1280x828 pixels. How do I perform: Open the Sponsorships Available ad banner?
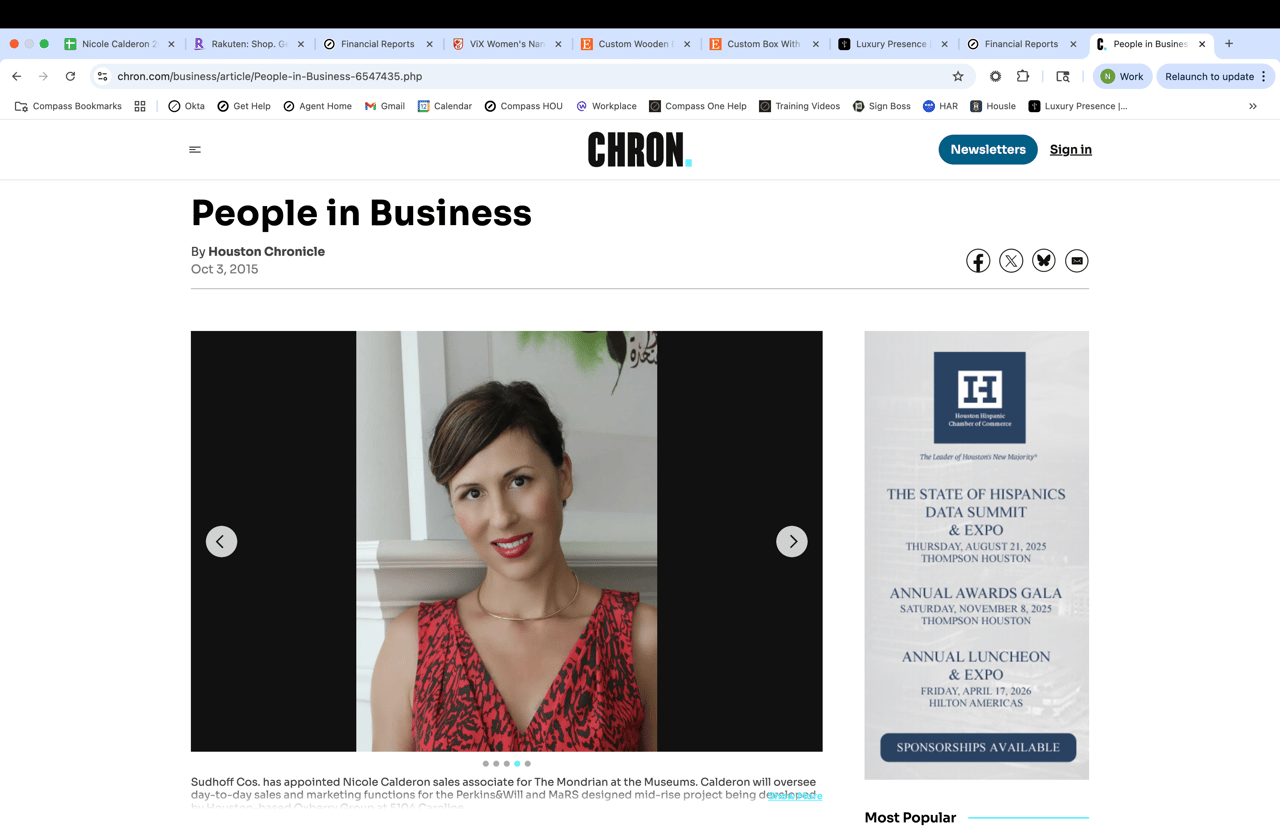coord(978,747)
